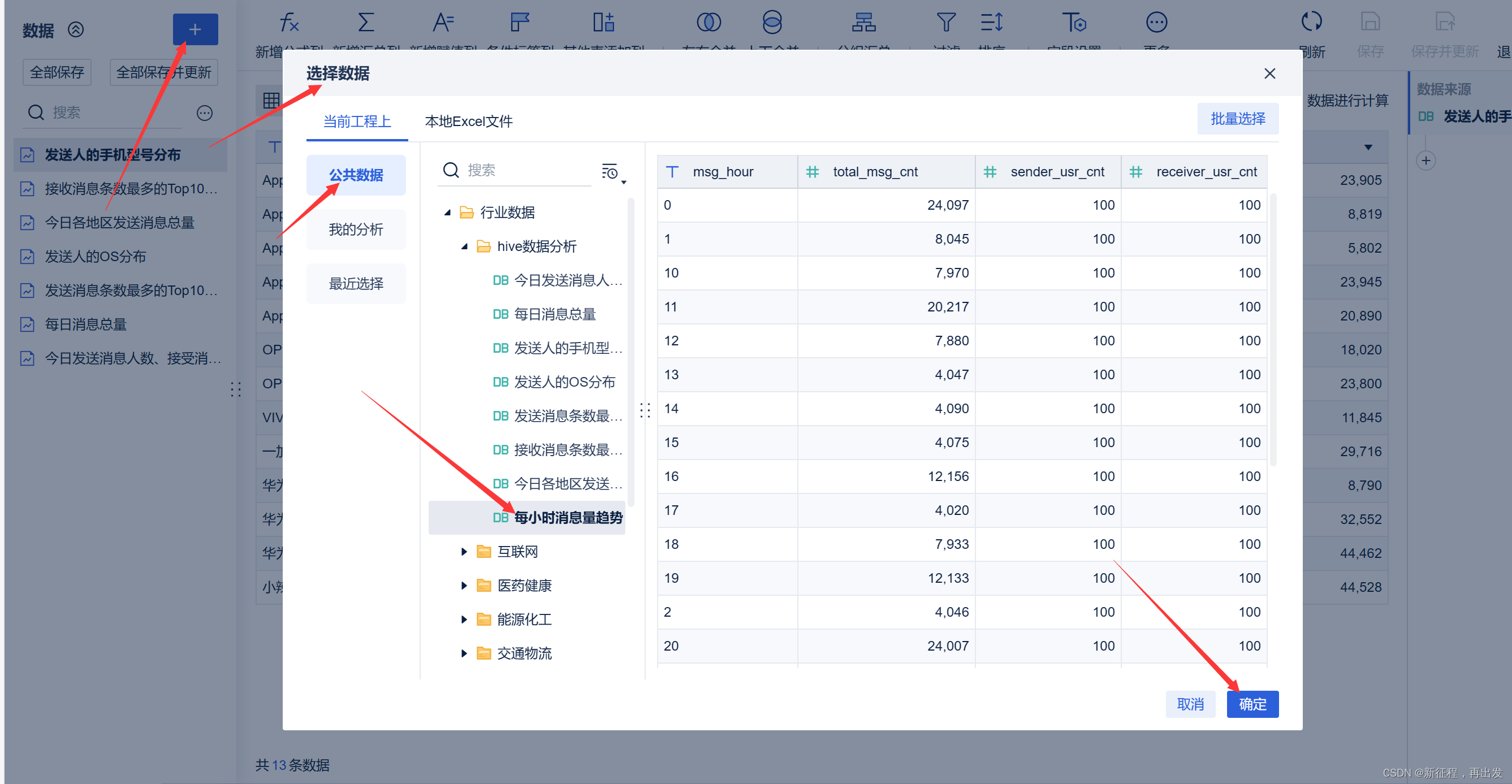Open 每日消息总量 in the left list
This screenshot has width=1512, height=784.
(120, 324)
